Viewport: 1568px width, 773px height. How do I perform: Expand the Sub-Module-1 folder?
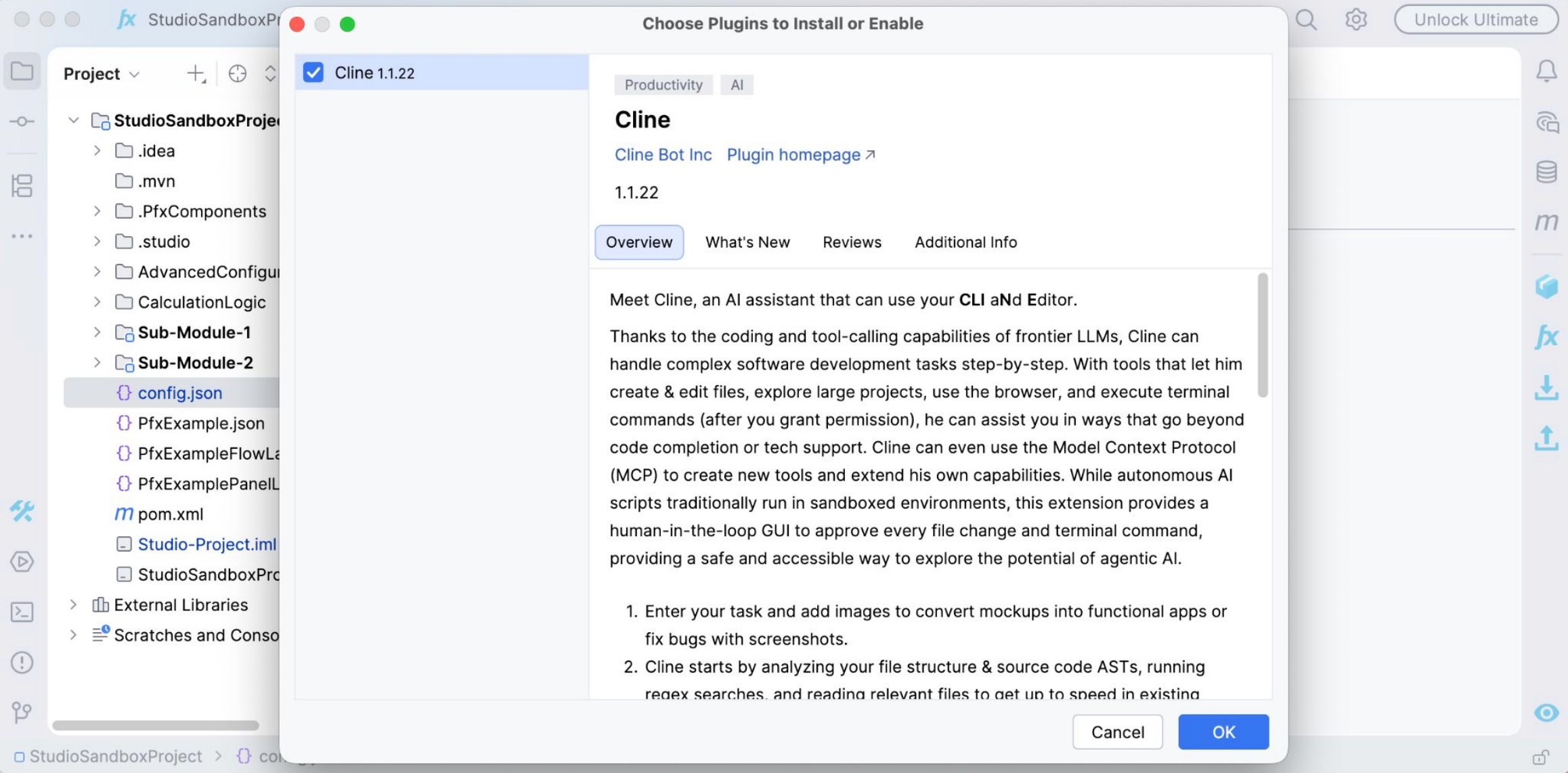pyautogui.click(x=97, y=332)
